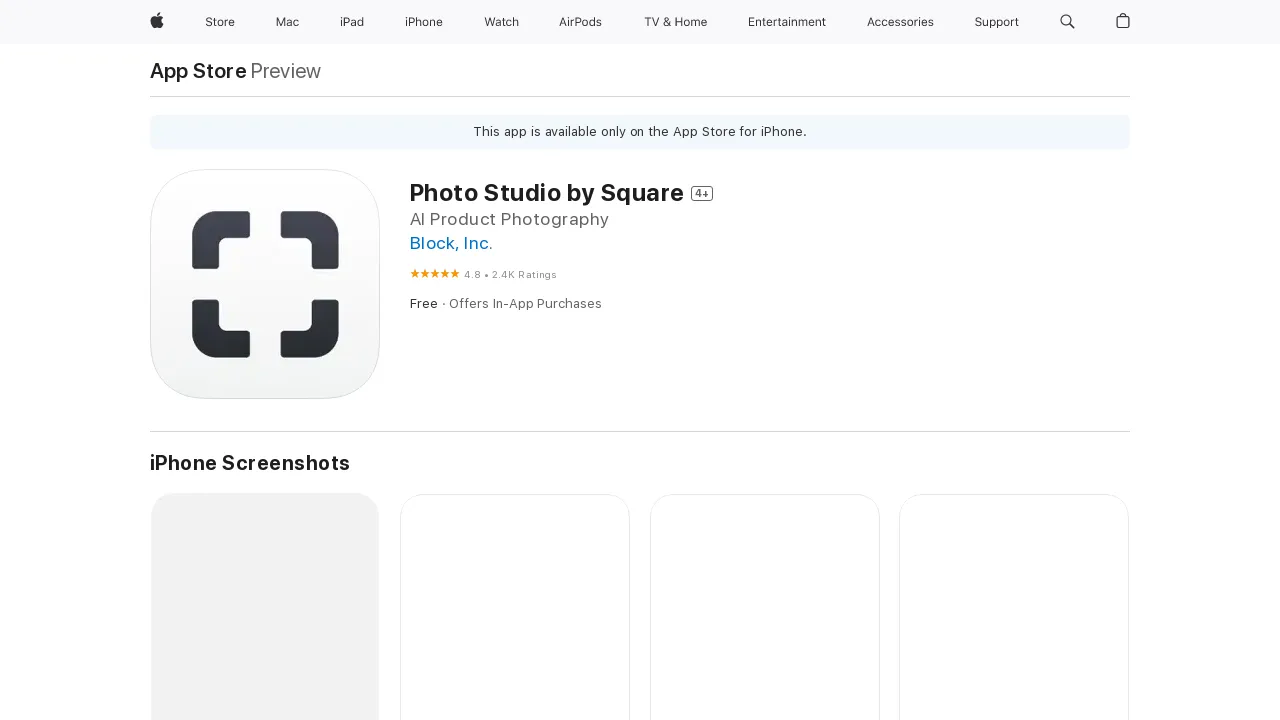Click the iPad navigation item

(x=352, y=22)
